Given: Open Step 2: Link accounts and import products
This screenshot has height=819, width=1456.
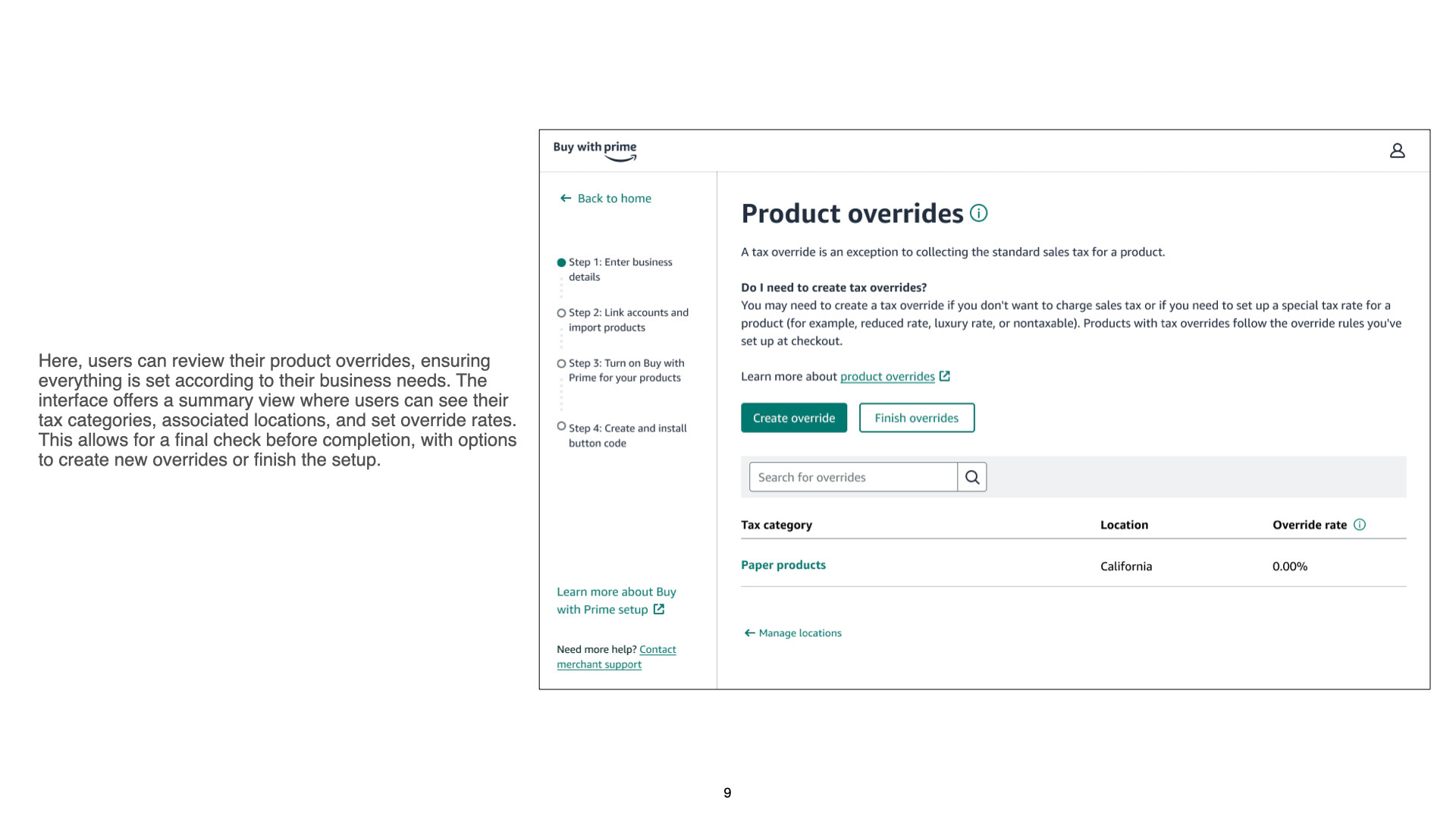Looking at the screenshot, I should click(628, 320).
